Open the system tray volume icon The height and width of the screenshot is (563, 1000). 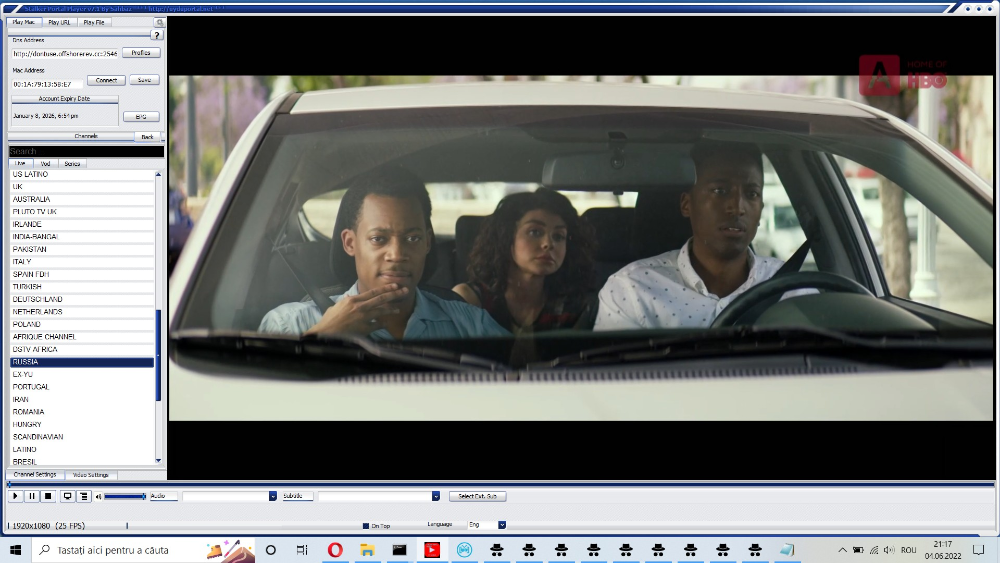(x=889, y=550)
